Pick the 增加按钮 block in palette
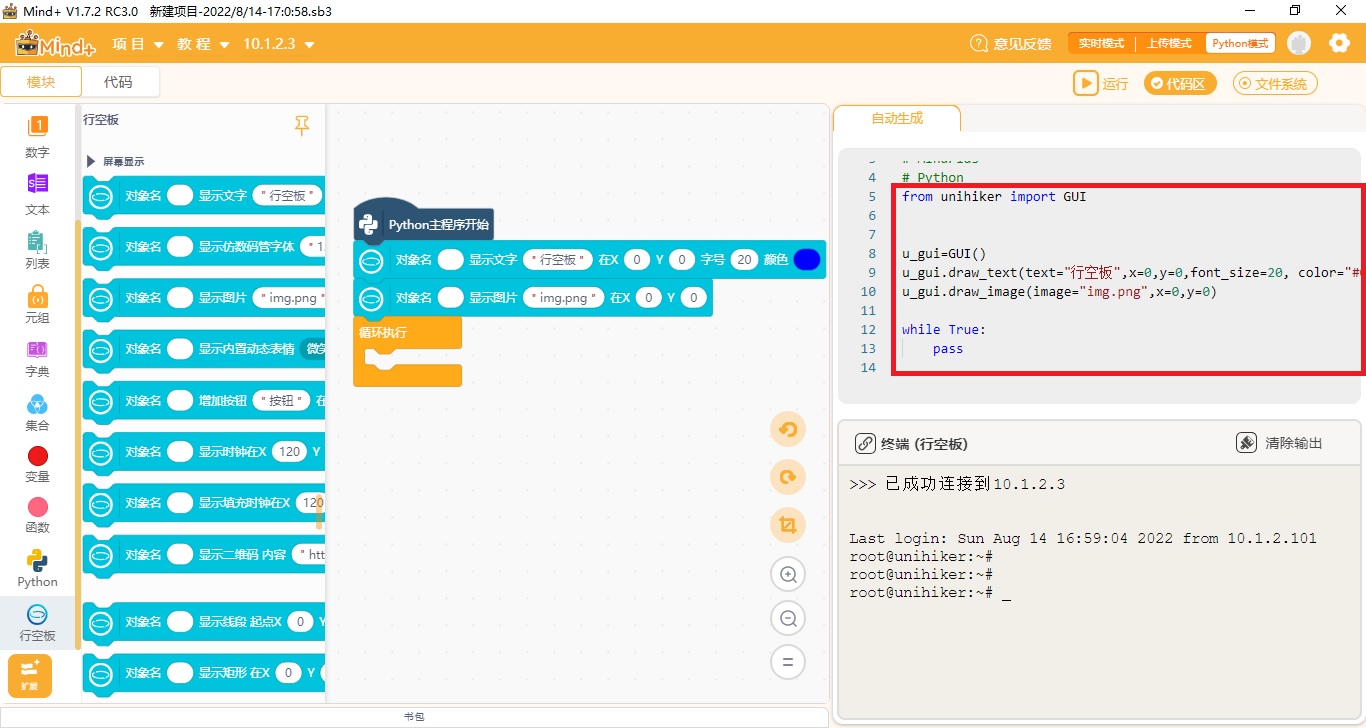The image size is (1366, 728). click(205, 400)
